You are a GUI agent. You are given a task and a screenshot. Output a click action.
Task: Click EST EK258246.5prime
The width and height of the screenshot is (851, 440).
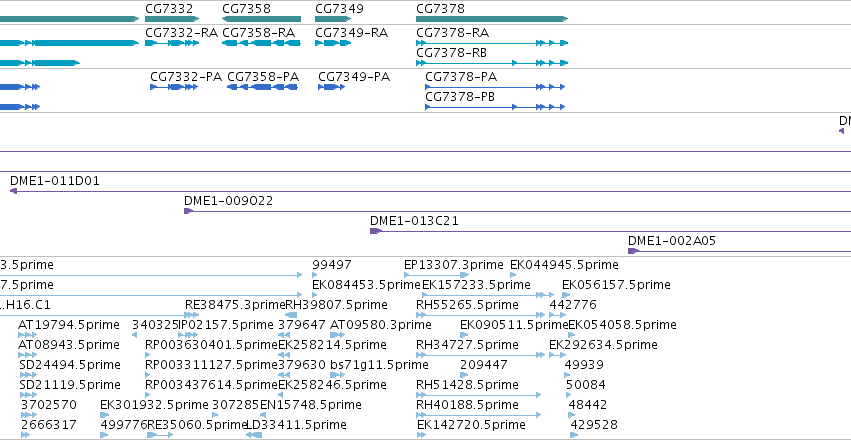(x=332, y=385)
